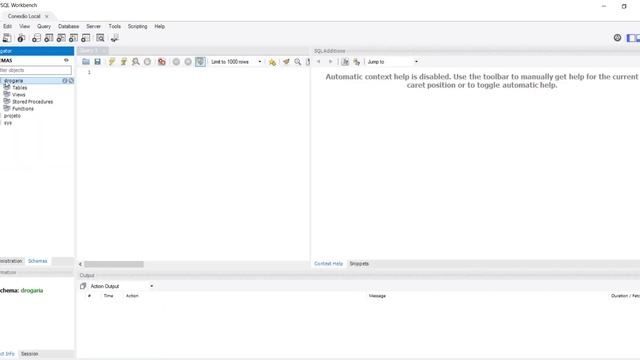This screenshot has width=640, height=360.
Task: Switch to the Snippets tab
Action: coord(359,264)
